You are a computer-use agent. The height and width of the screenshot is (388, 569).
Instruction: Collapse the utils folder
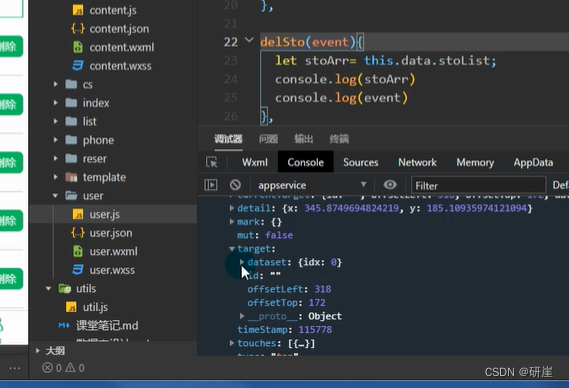(49, 289)
